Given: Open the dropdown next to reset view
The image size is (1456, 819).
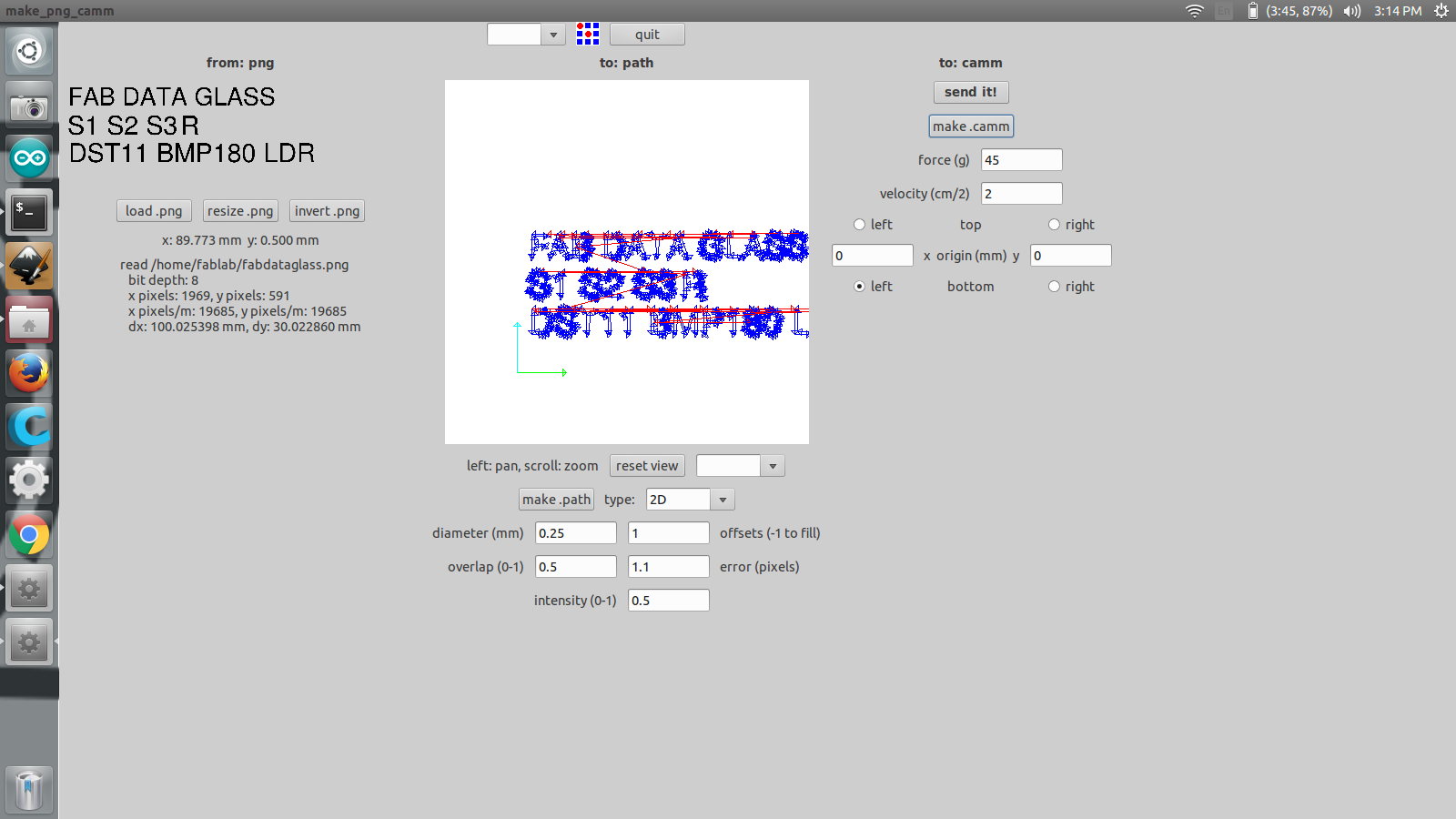Looking at the screenshot, I should pos(772,466).
